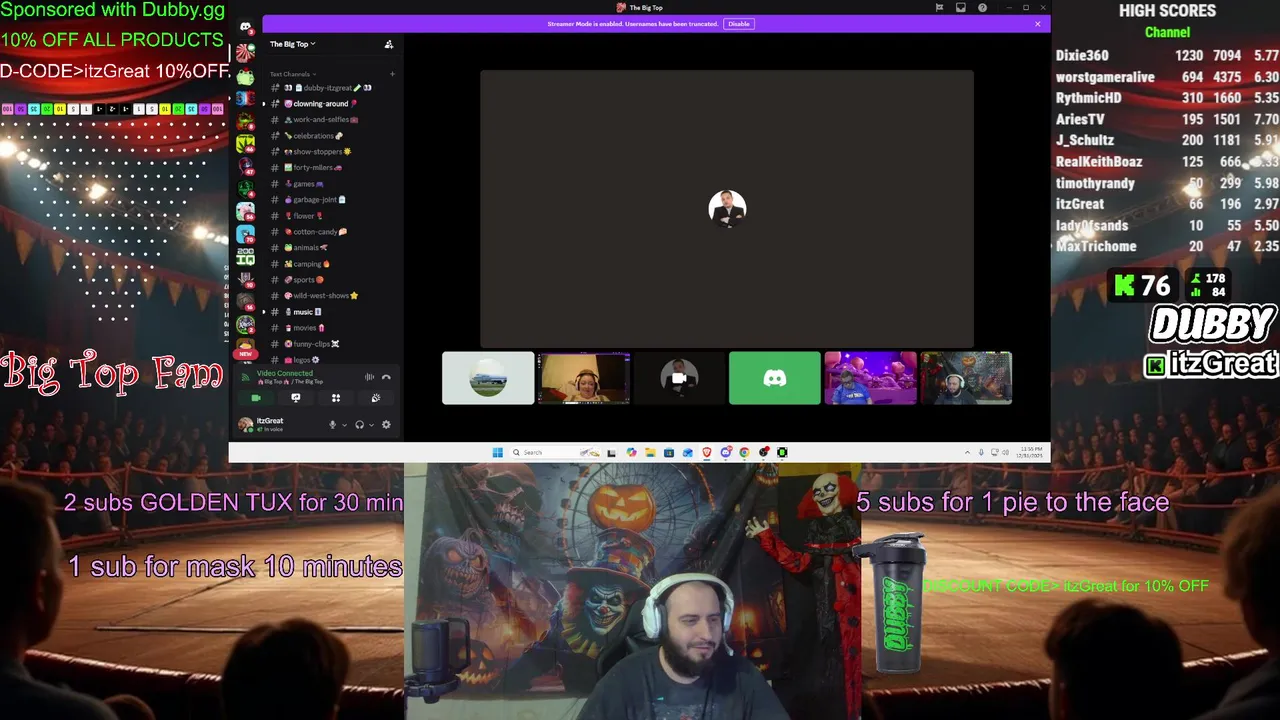Add a text channel with the plus icon

(x=392, y=74)
